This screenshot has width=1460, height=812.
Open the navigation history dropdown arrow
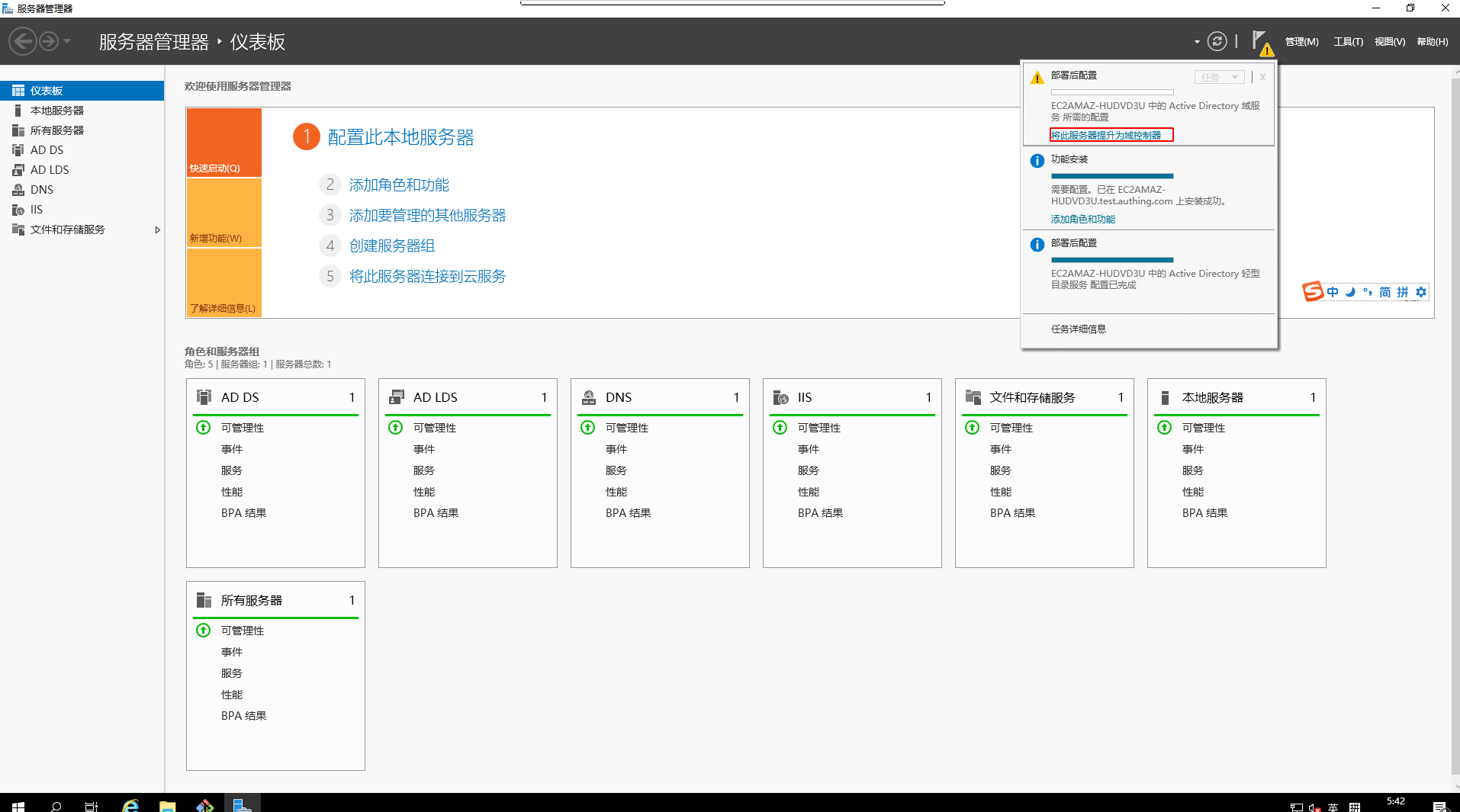(x=67, y=41)
